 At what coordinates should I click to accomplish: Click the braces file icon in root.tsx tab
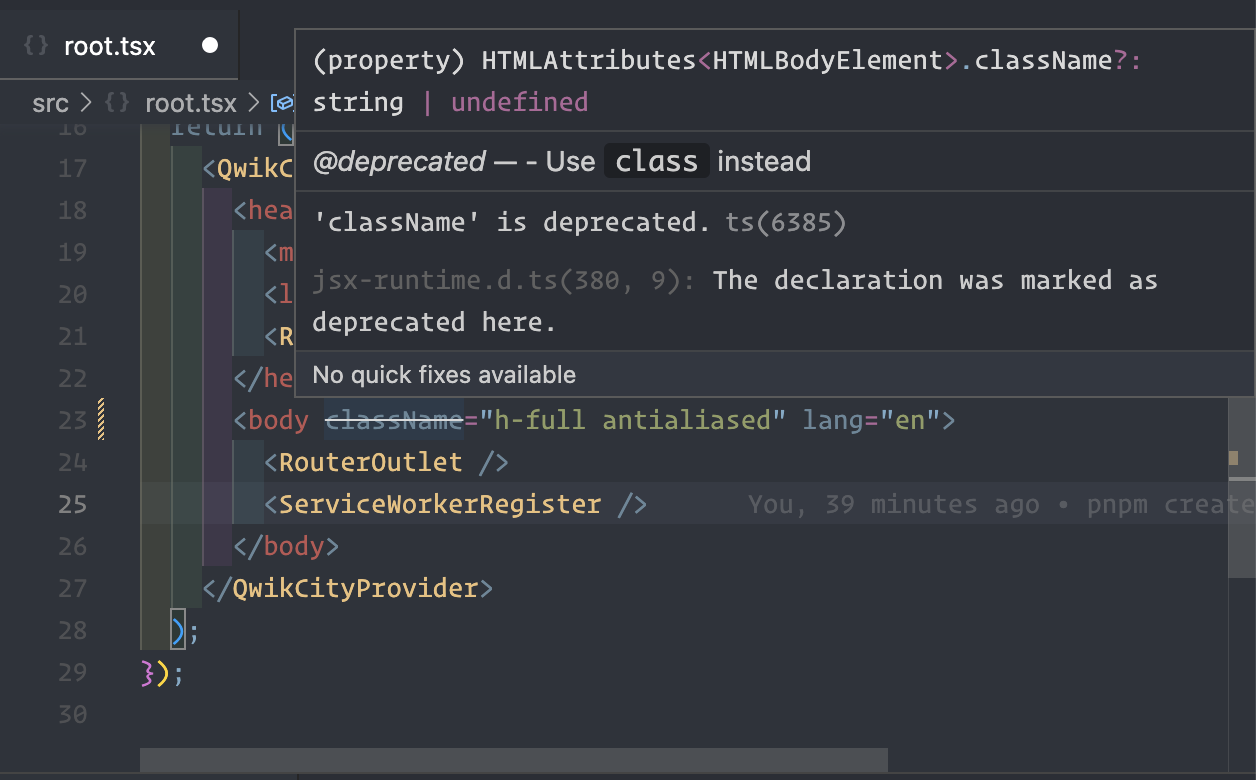(x=36, y=46)
